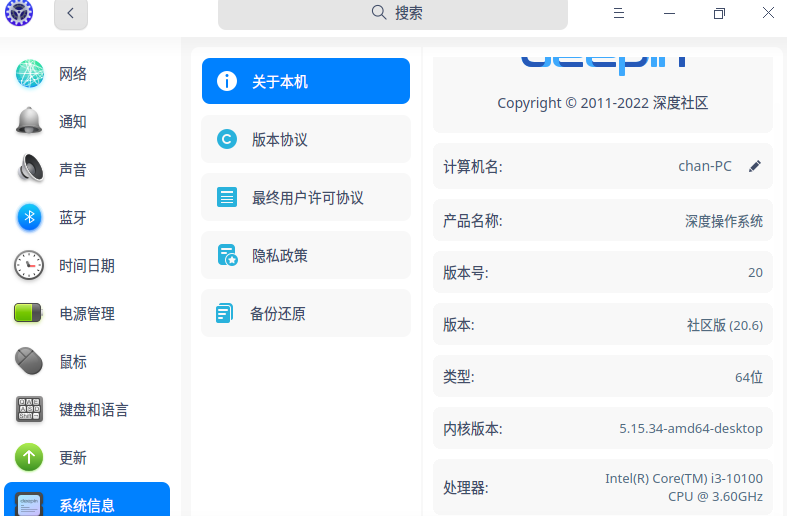The height and width of the screenshot is (516, 787).
Task: Open the 通知 bell icon
Action: (x=29, y=121)
